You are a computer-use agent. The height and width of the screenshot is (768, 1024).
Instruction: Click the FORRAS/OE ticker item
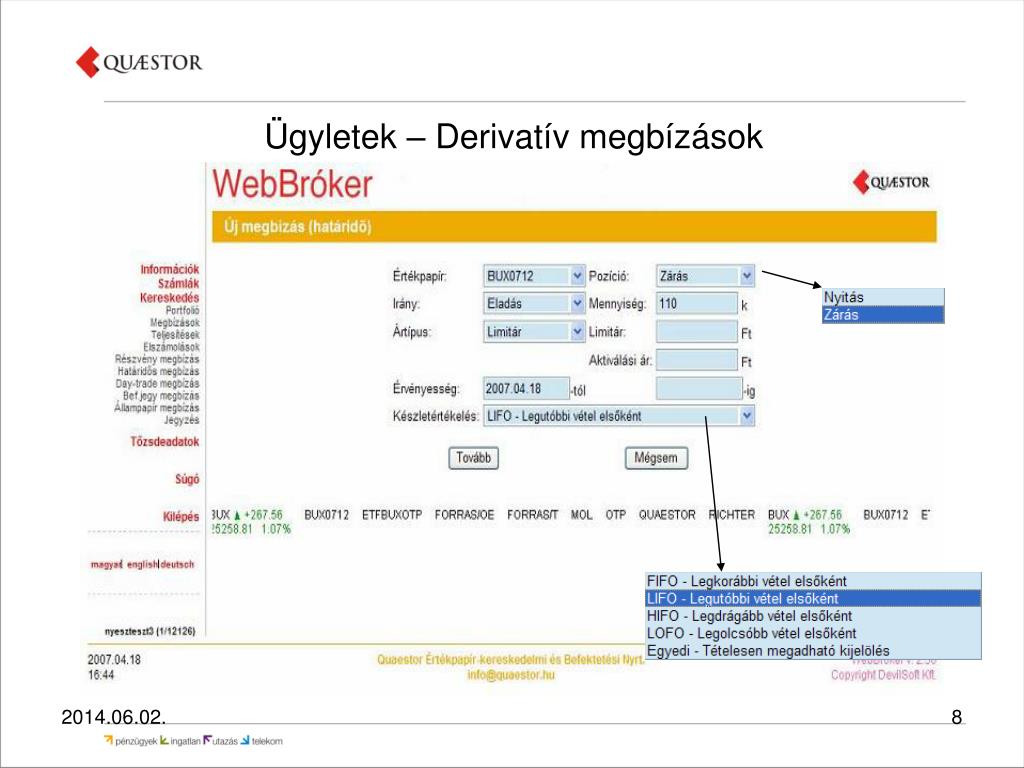[464, 515]
